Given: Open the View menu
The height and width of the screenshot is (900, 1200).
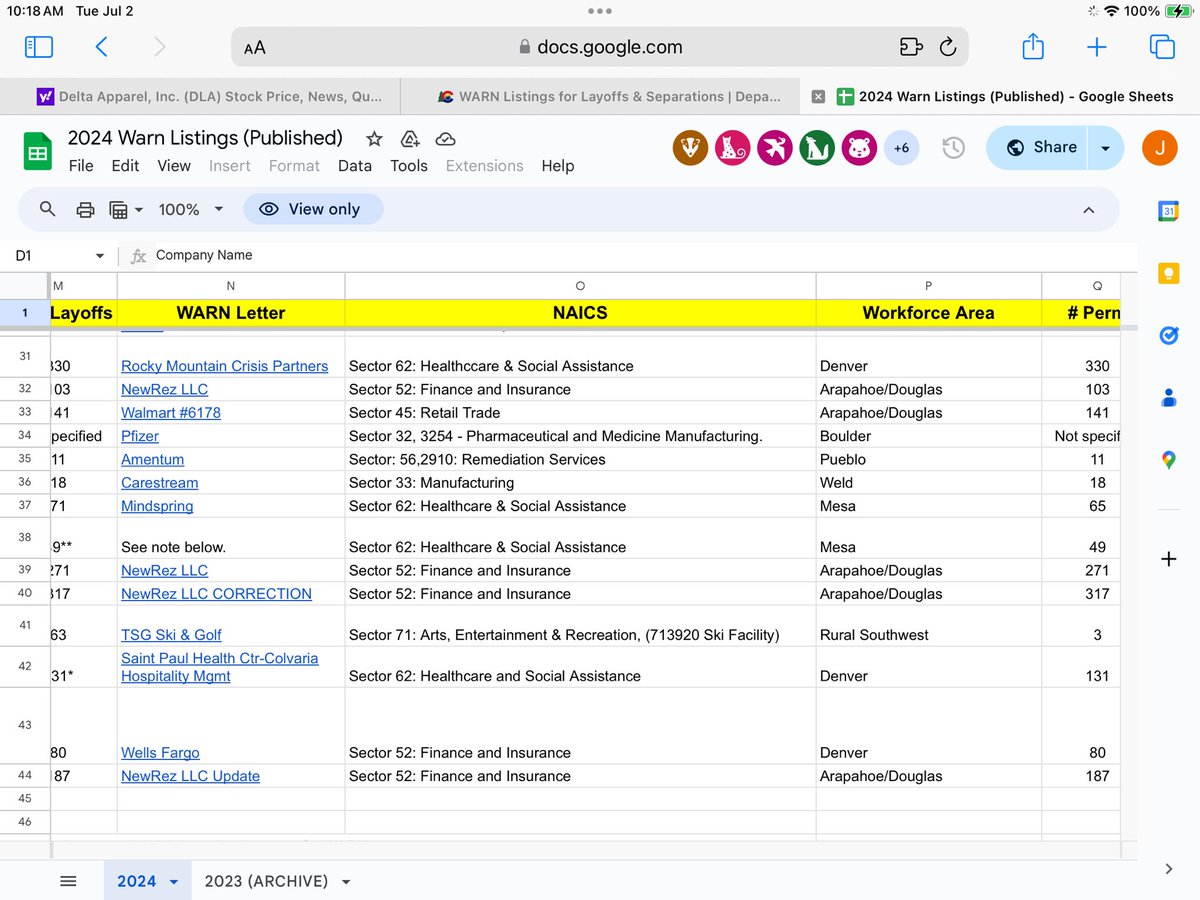Looking at the screenshot, I should pos(174,166).
